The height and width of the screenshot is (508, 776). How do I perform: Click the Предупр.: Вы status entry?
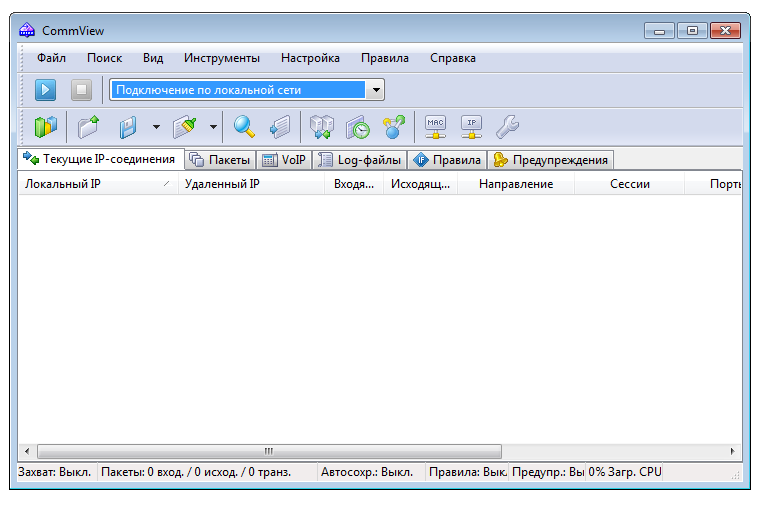pos(547,472)
